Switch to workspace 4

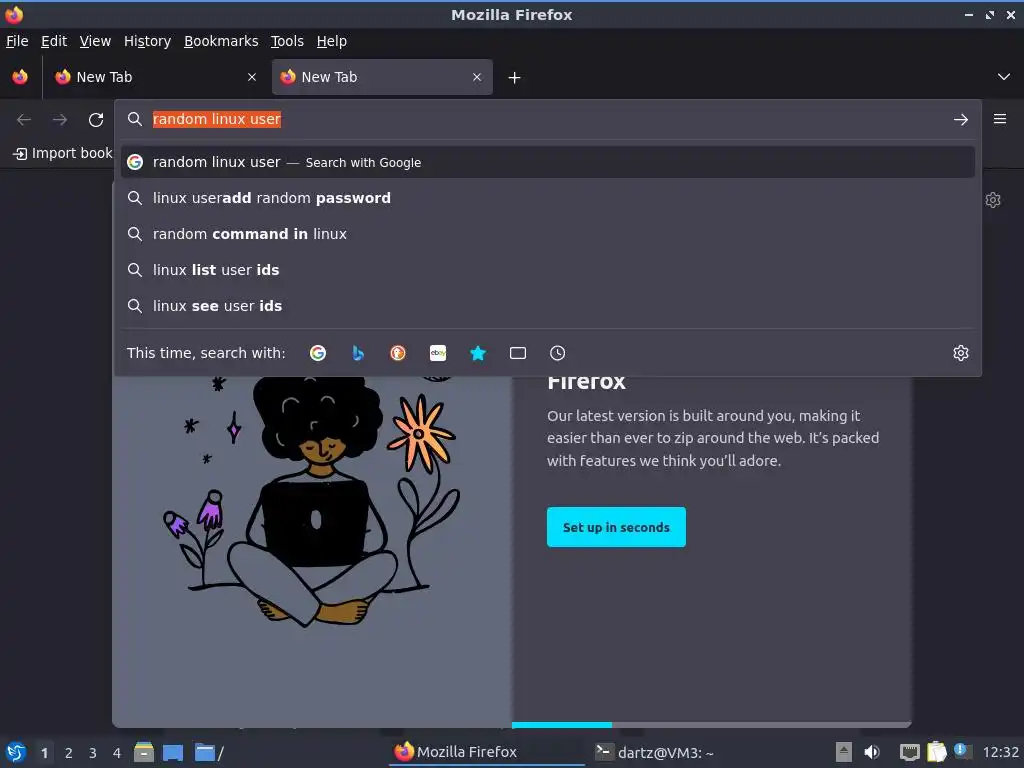click(x=117, y=753)
